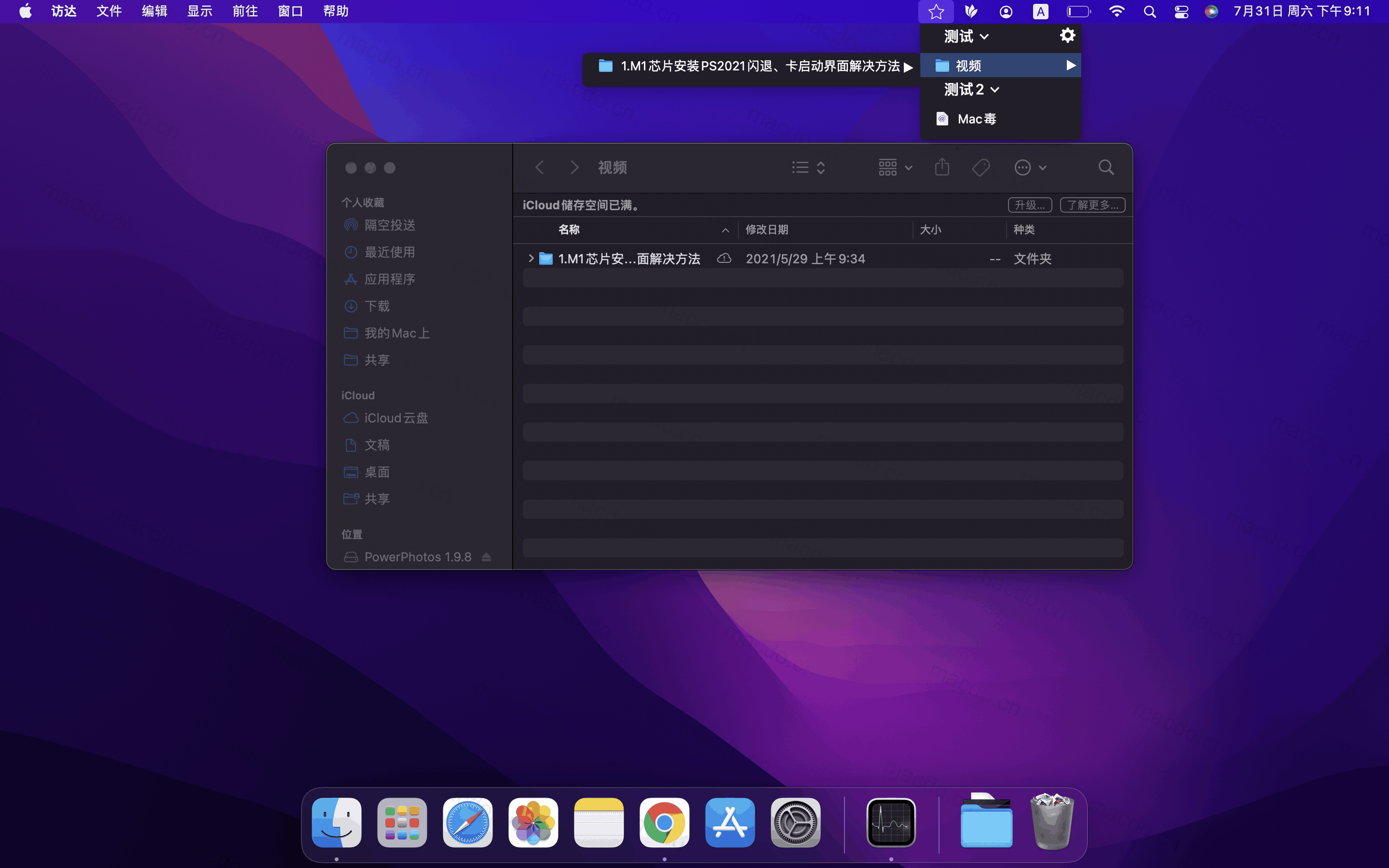Click the Finder tag icon
This screenshot has height=868, width=1389.
981,167
